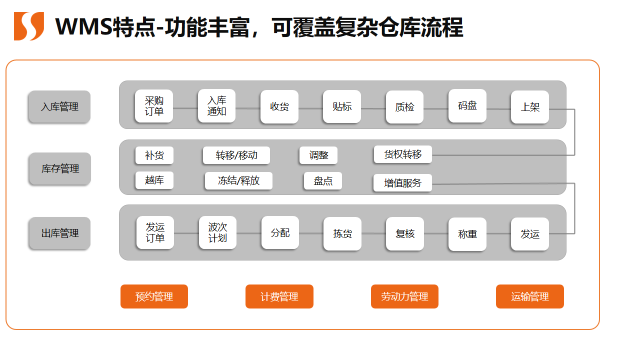Click the orange S logo icon
Viewport: 640px width, 360px height.
(x=29, y=26)
